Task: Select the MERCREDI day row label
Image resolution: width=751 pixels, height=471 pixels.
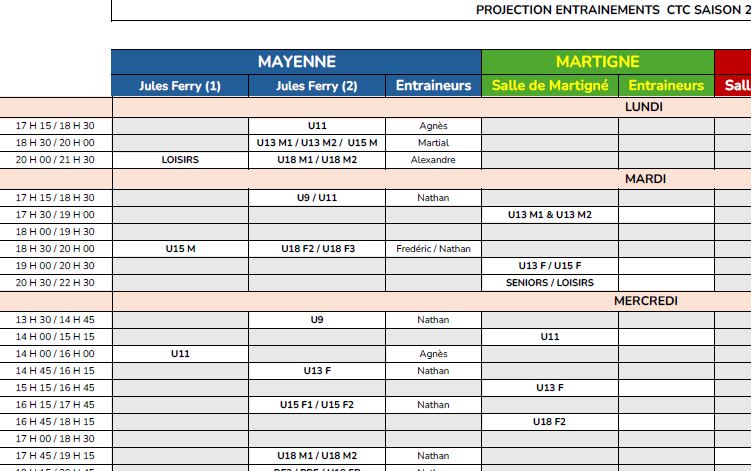Action: point(645,301)
